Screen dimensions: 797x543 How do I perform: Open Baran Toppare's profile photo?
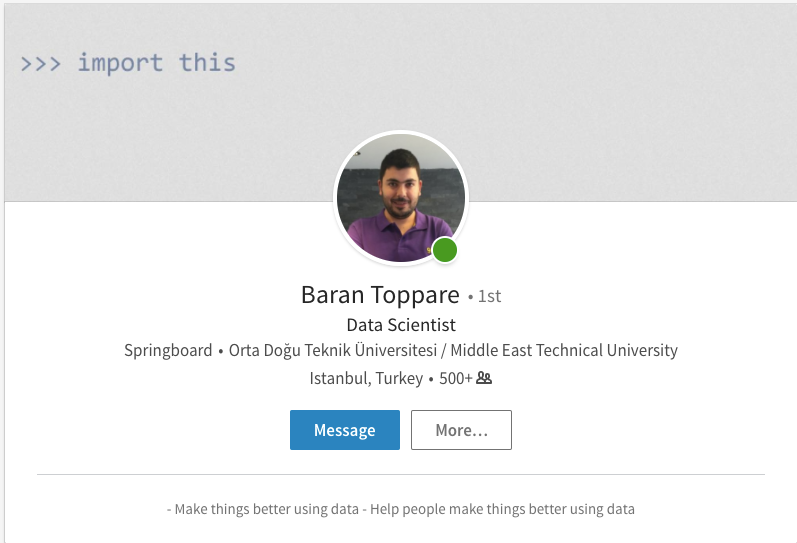click(401, 198)
